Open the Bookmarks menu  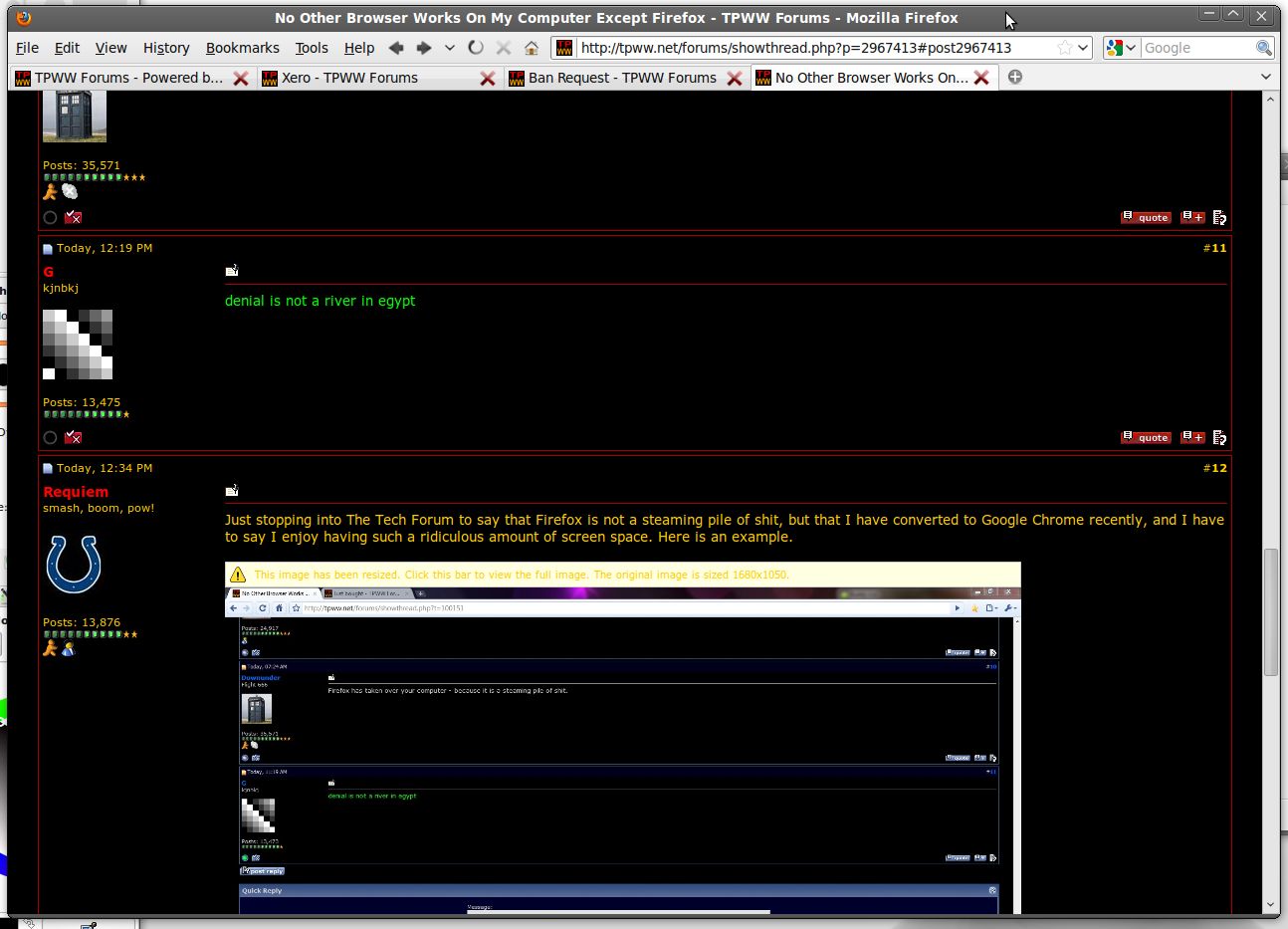pyautogui.click(x=243, y=48)
